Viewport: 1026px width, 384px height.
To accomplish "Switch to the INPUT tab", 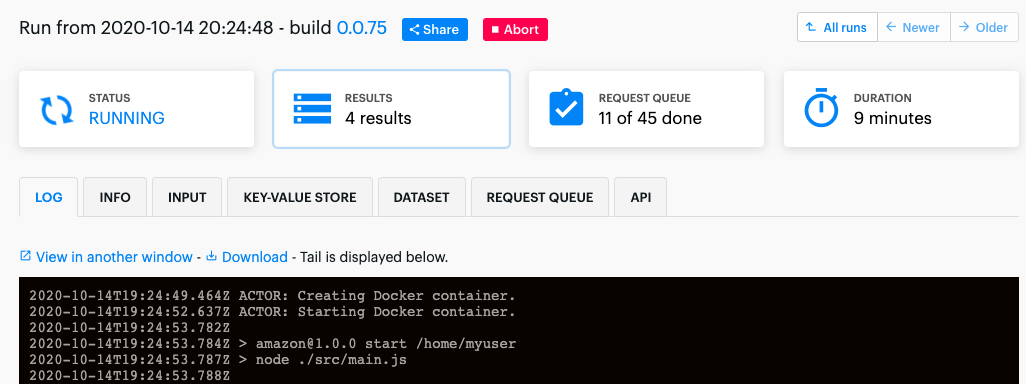I will coord(187,197).
